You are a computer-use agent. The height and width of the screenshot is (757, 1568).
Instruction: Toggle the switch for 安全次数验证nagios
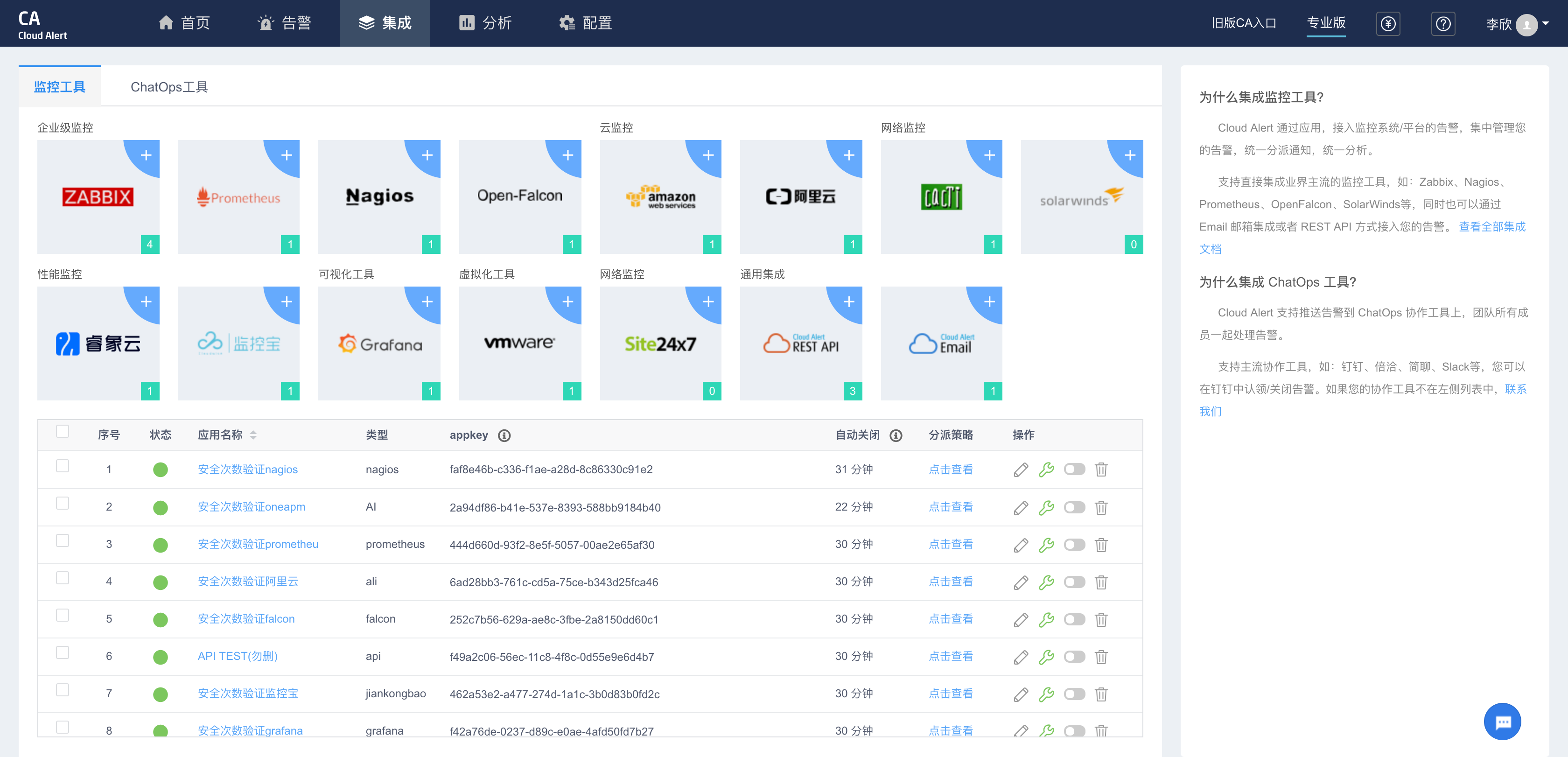point(1074,469)
